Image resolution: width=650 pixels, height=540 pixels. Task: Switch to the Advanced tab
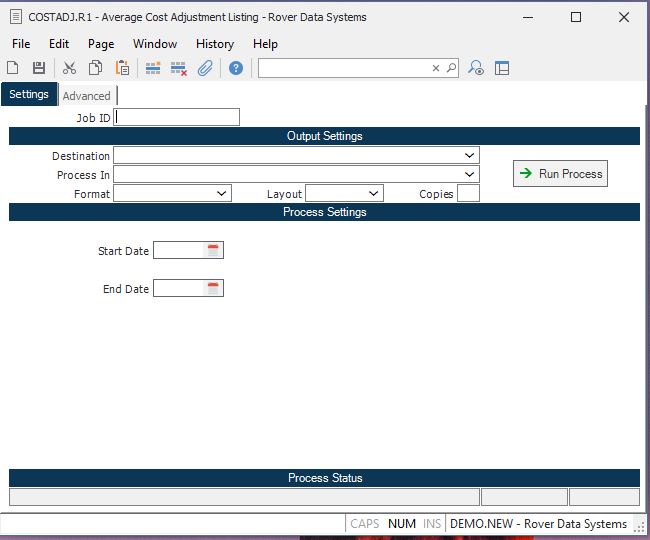pyautogui.click(x=87, y=96)
